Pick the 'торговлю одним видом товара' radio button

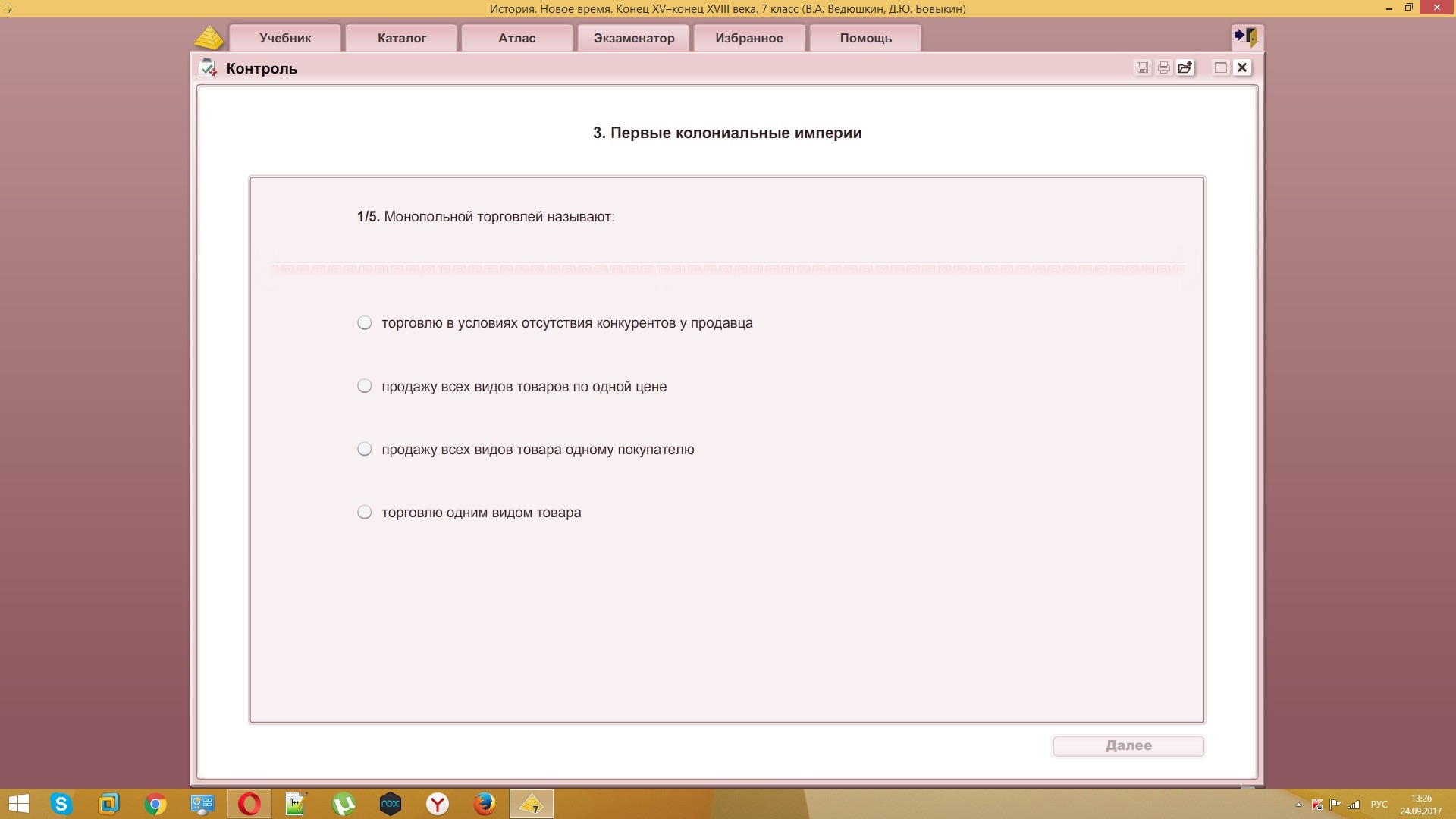point(365,512)
